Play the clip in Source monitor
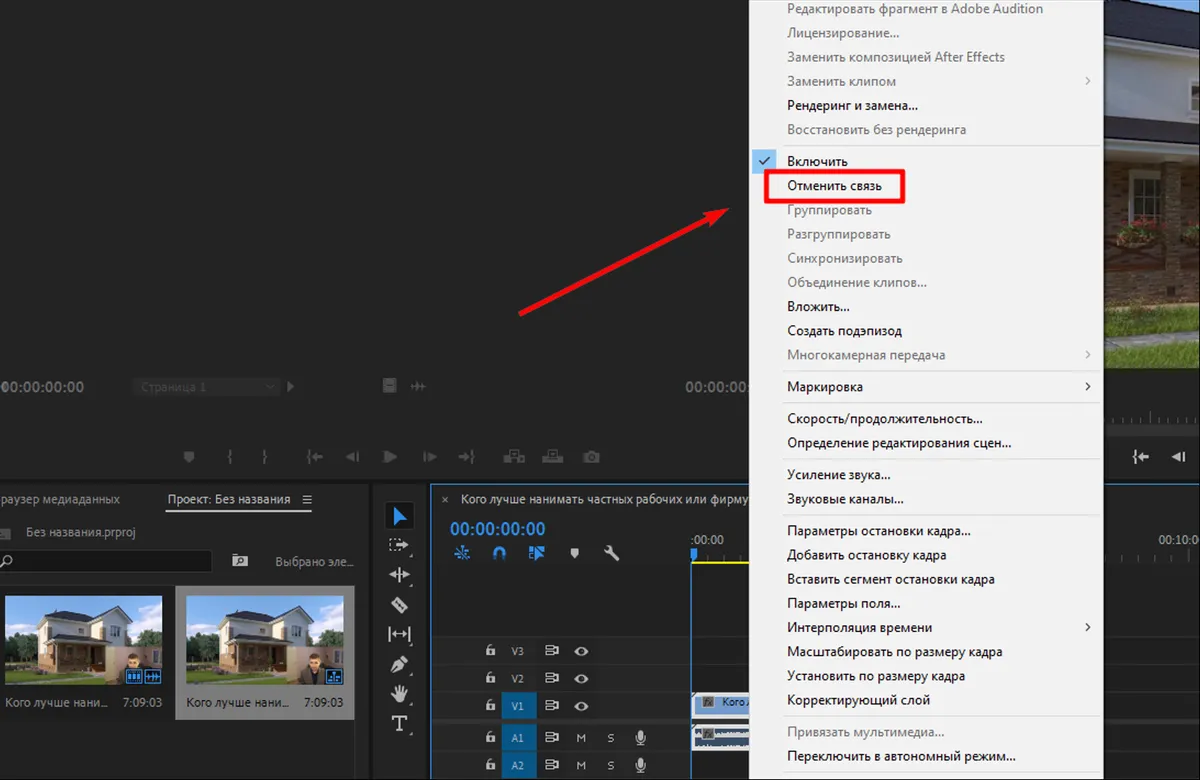This screenshot has width=1200, height=780. [x=390, y=457]
